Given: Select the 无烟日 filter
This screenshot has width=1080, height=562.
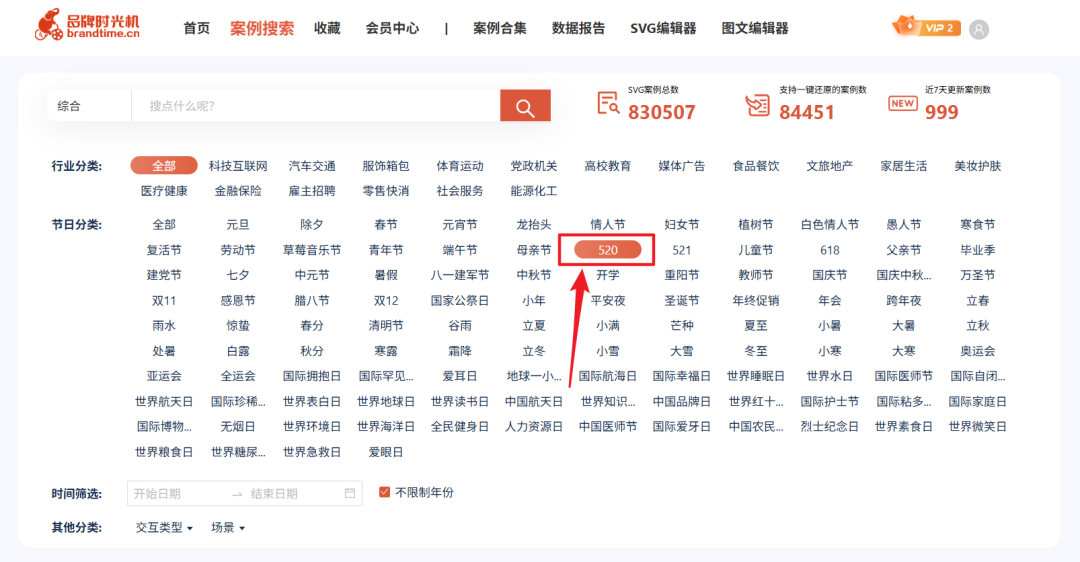Looking at the screenshot, I should [238, 426].
